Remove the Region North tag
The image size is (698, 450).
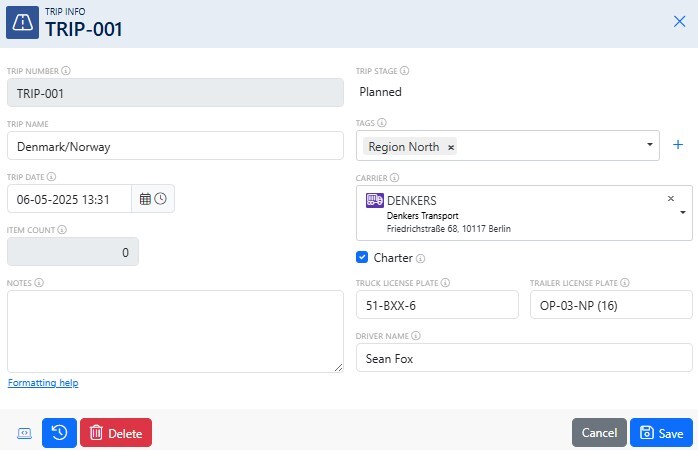click(451, 147)
